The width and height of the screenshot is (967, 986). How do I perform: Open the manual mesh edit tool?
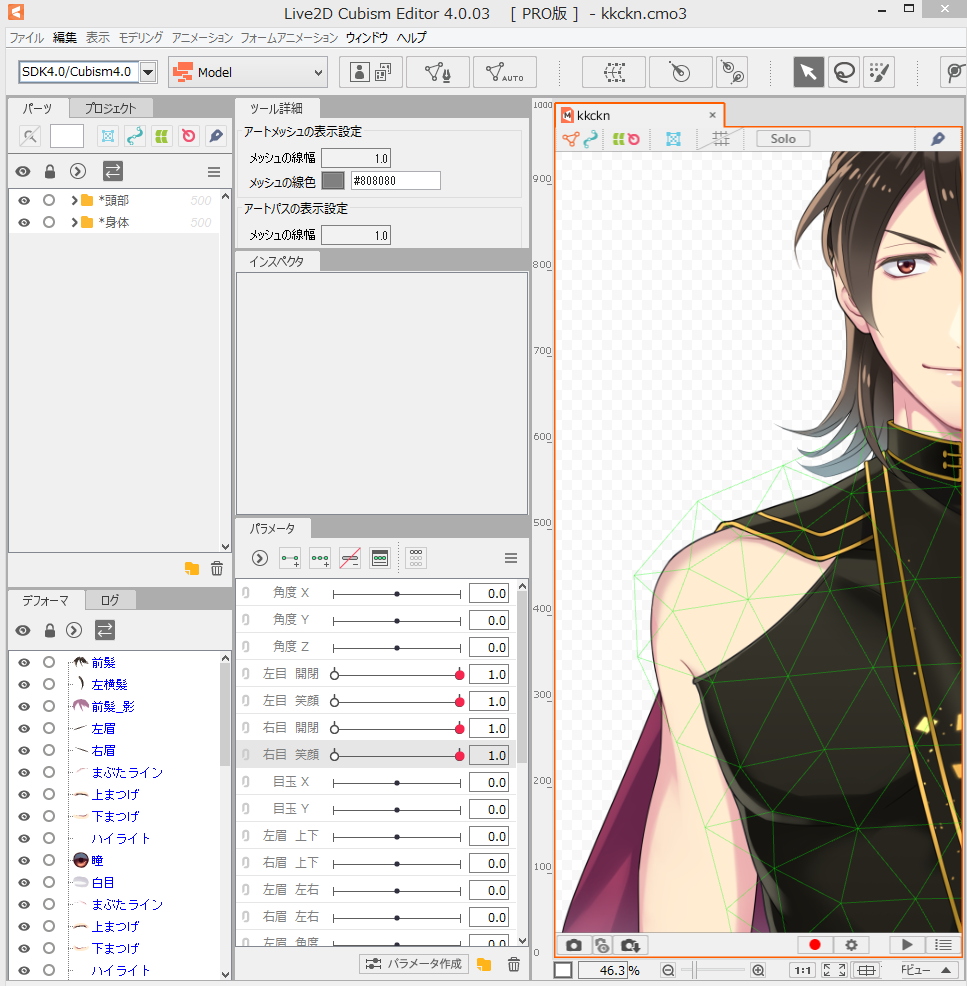coord(438,72)
